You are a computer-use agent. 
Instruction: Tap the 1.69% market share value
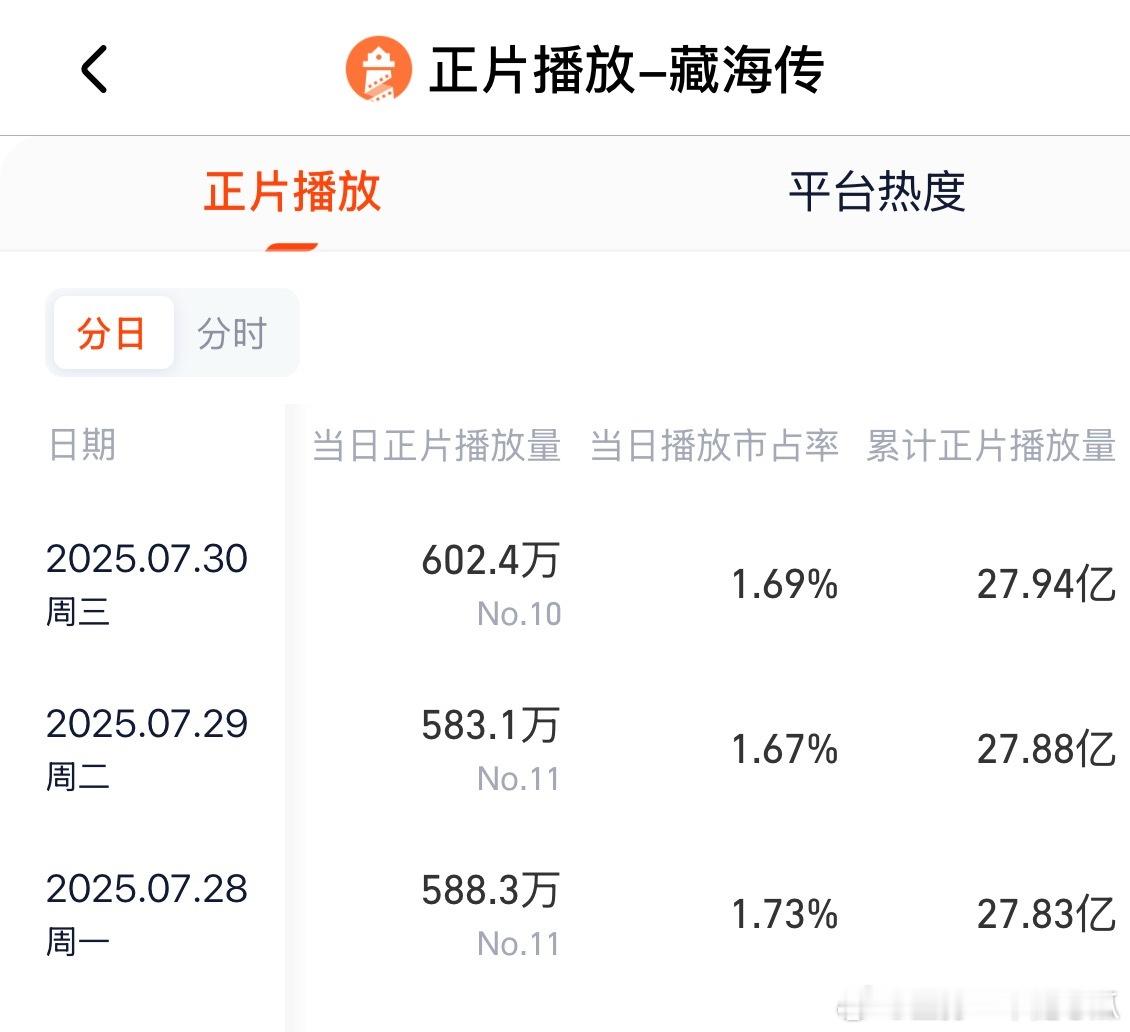tap(785, 584)
